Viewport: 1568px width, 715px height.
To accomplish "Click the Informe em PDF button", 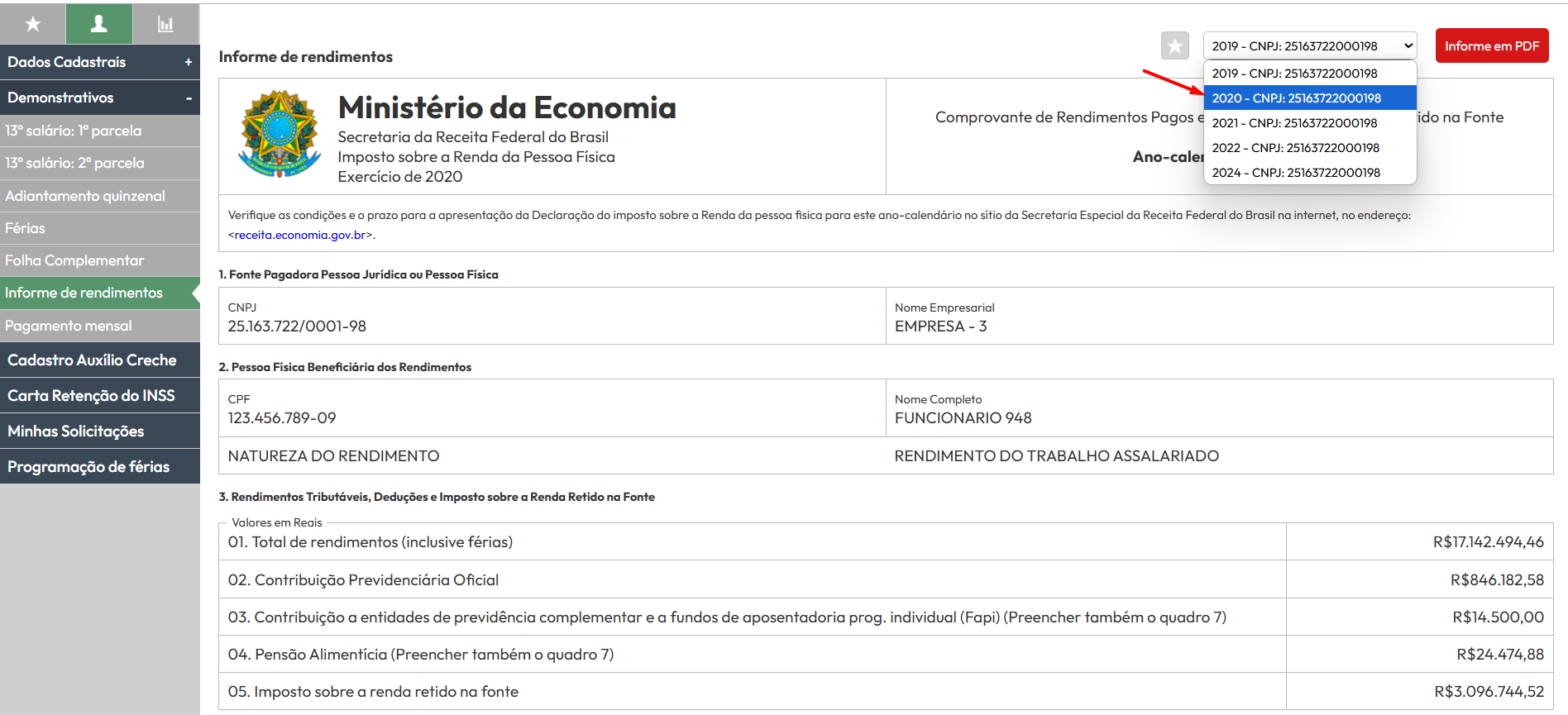I will pyautogui.click(x=1492, y=46).
